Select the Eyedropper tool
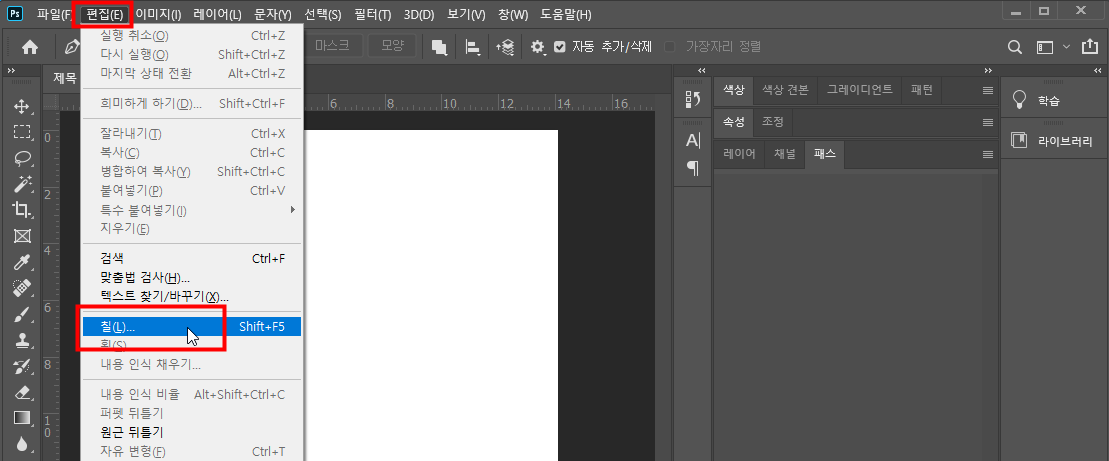This screenshot has height=461, width=1109. (x=22, y=262)
